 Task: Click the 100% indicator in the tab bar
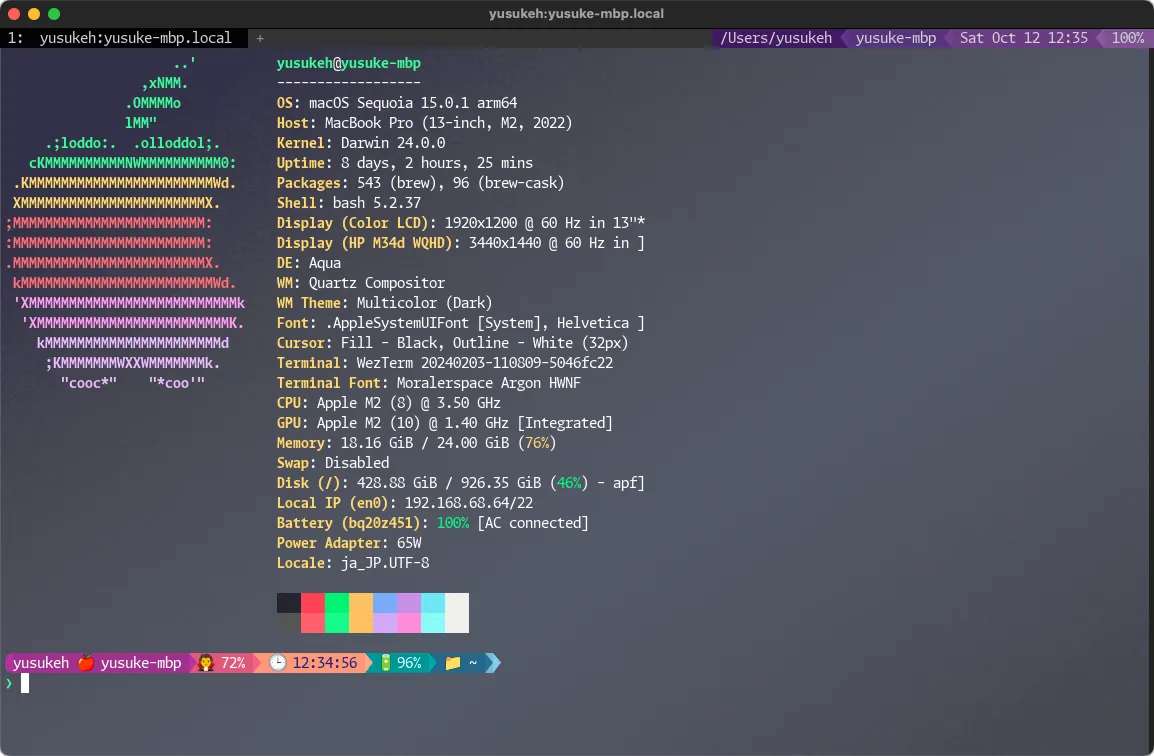pyautogui.click(x=1128, y=38)
